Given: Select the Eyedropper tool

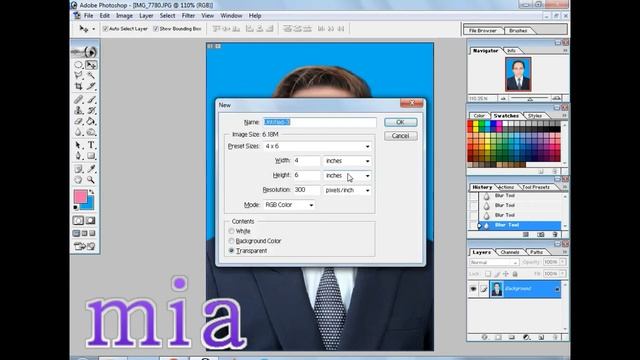Looking at the screenshot, I should coord(91,169).
